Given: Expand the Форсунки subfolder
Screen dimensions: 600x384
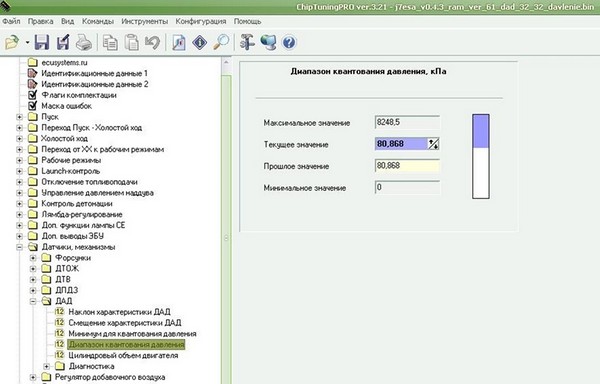Looking at the screenshot, I should [x=33, y=258].
